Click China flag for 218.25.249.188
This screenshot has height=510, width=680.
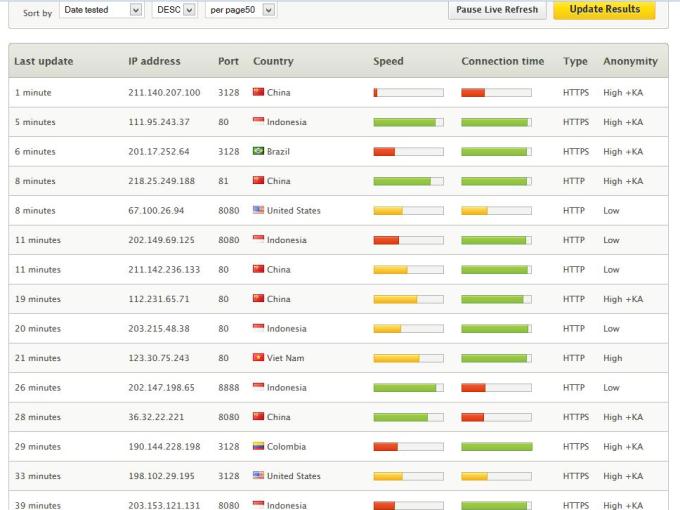pos(258,180)
